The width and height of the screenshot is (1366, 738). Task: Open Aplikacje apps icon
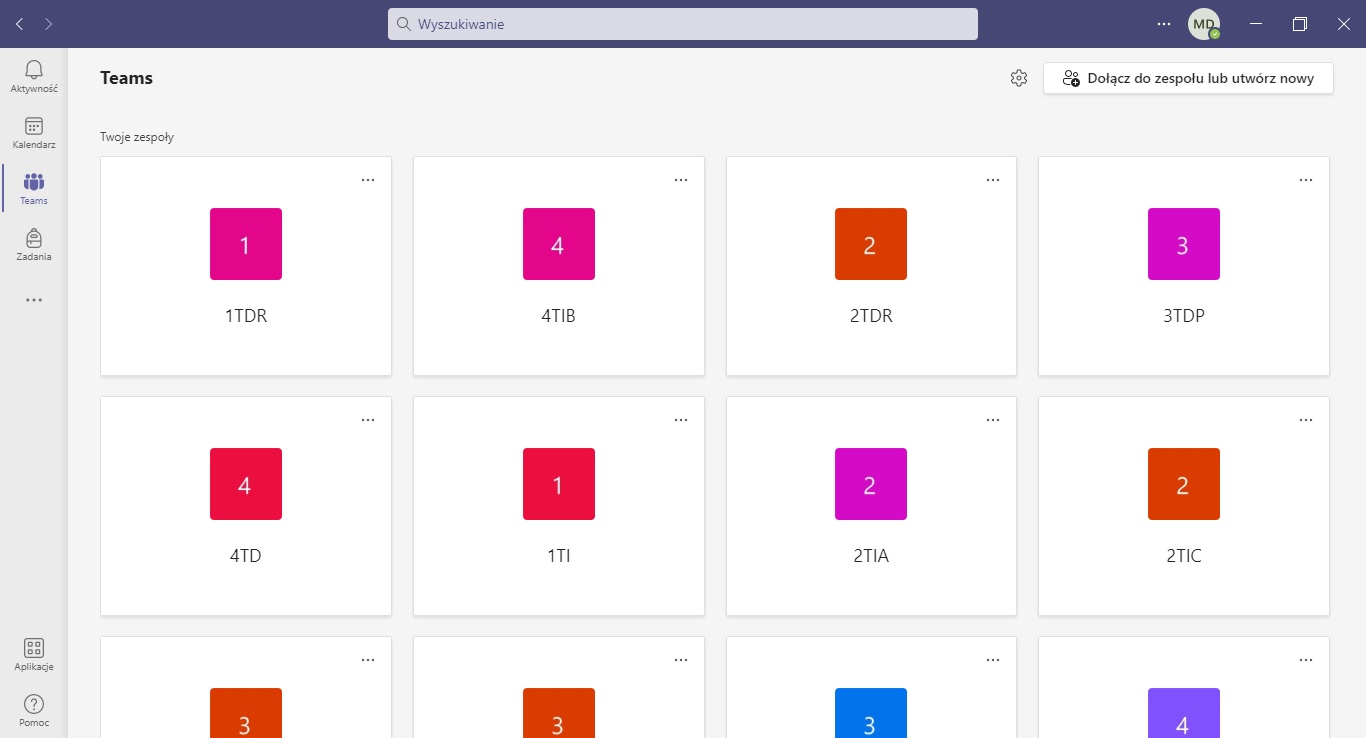pyautogui.click(x=34, y=655)
